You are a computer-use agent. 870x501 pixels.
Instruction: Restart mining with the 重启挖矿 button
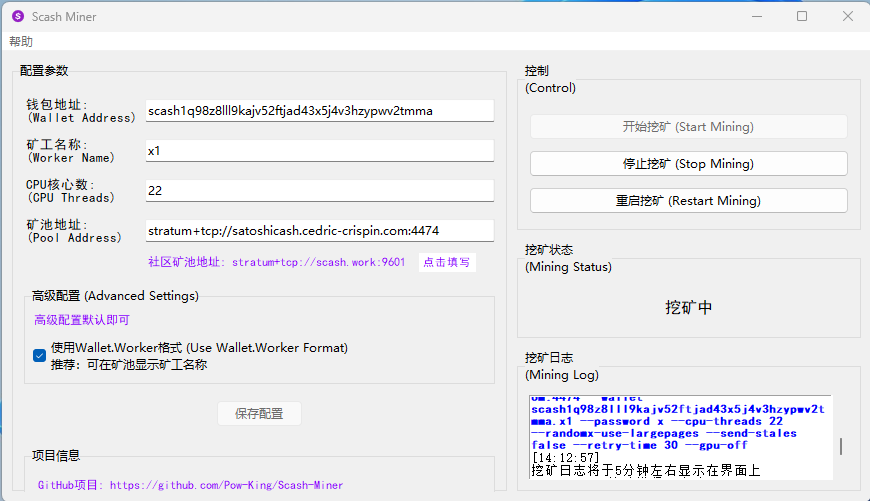tap(689, 201)
